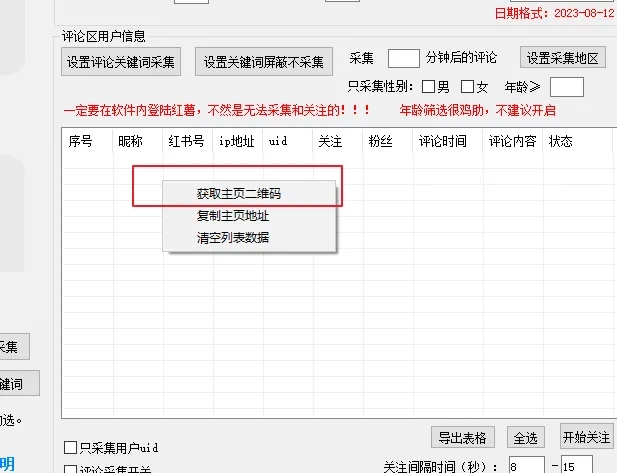Select 复制主页地址 menu entry

pos(249,216)
